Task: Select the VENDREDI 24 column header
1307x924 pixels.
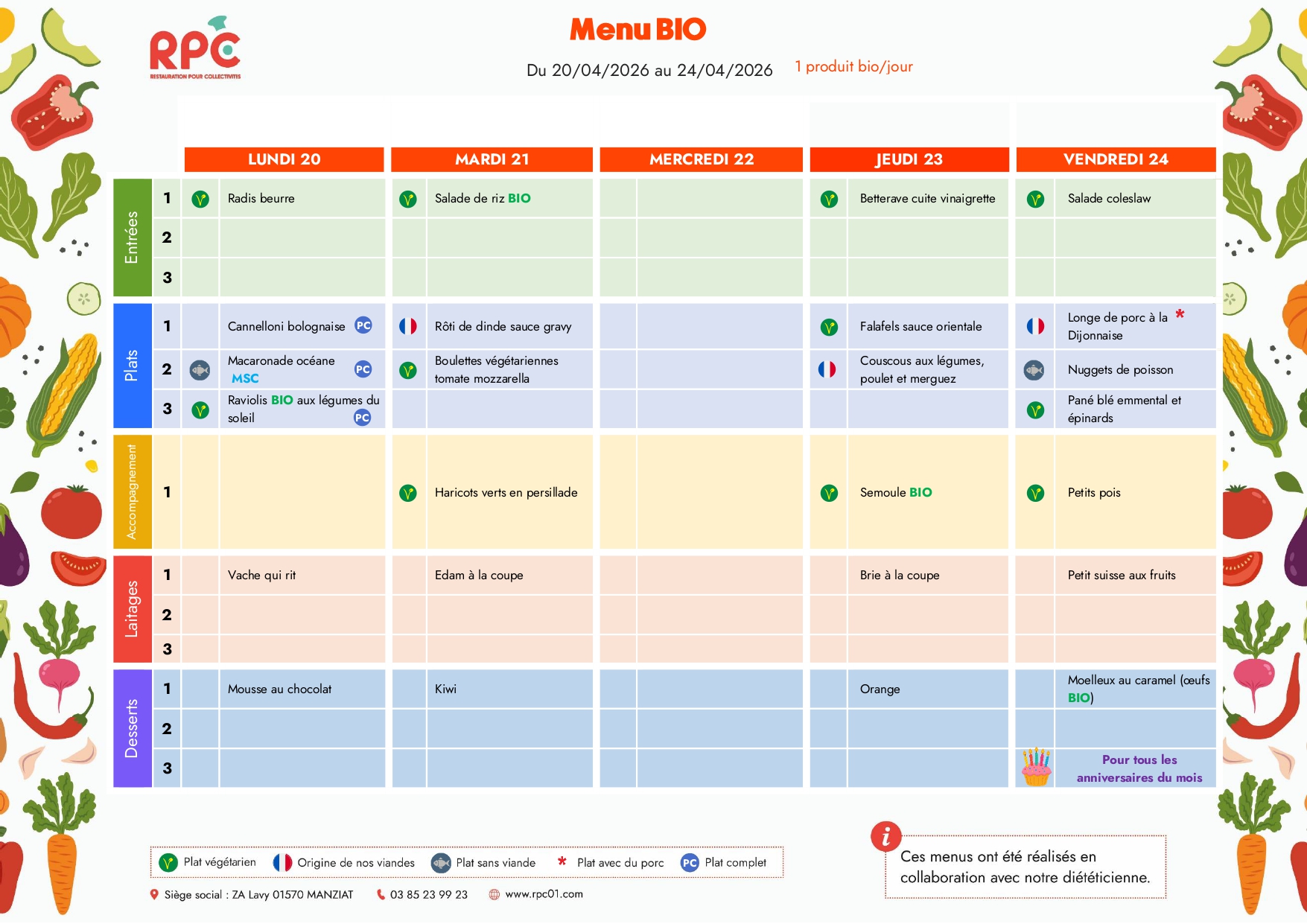Action: point(1116,159)
